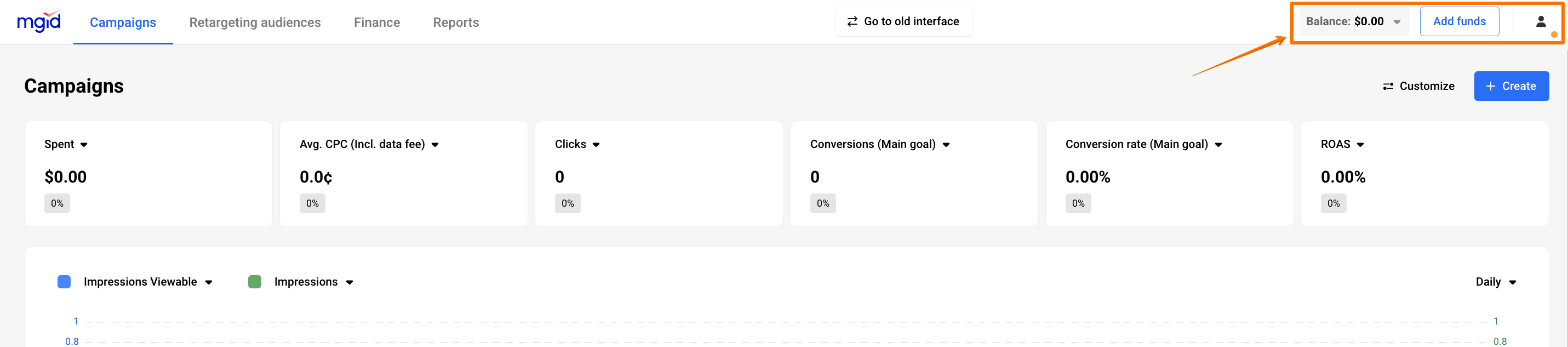
Task: Open the Campaigns tab
Action: [x=123, y=22]
